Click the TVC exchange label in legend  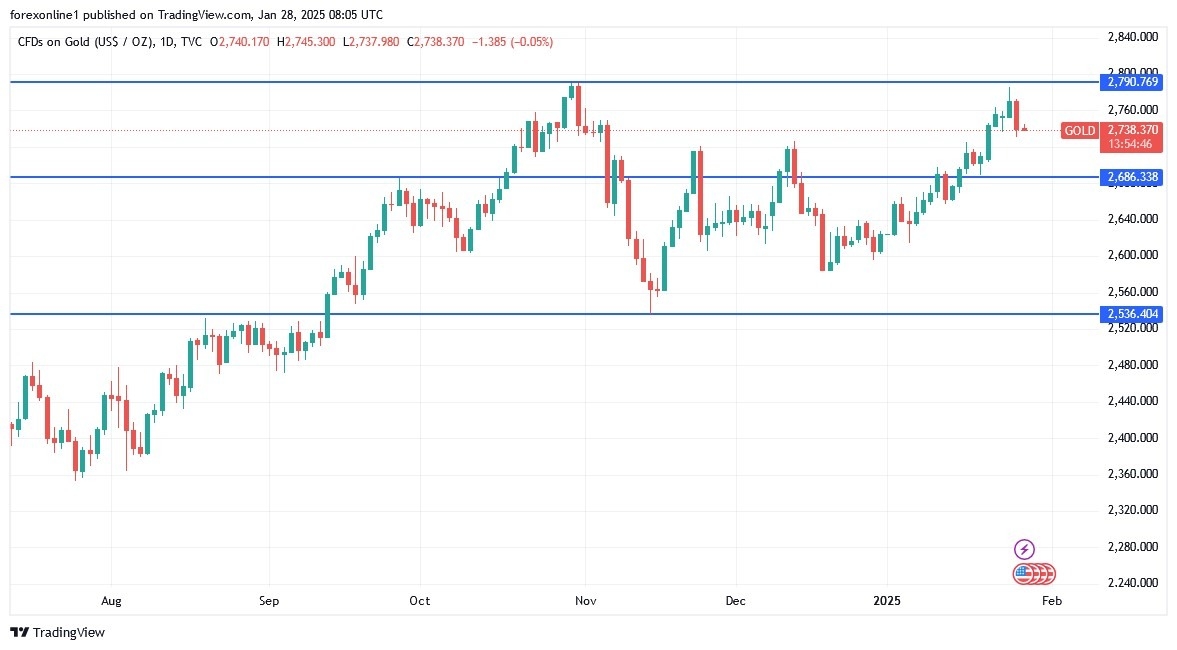click(x=194, y=42)
